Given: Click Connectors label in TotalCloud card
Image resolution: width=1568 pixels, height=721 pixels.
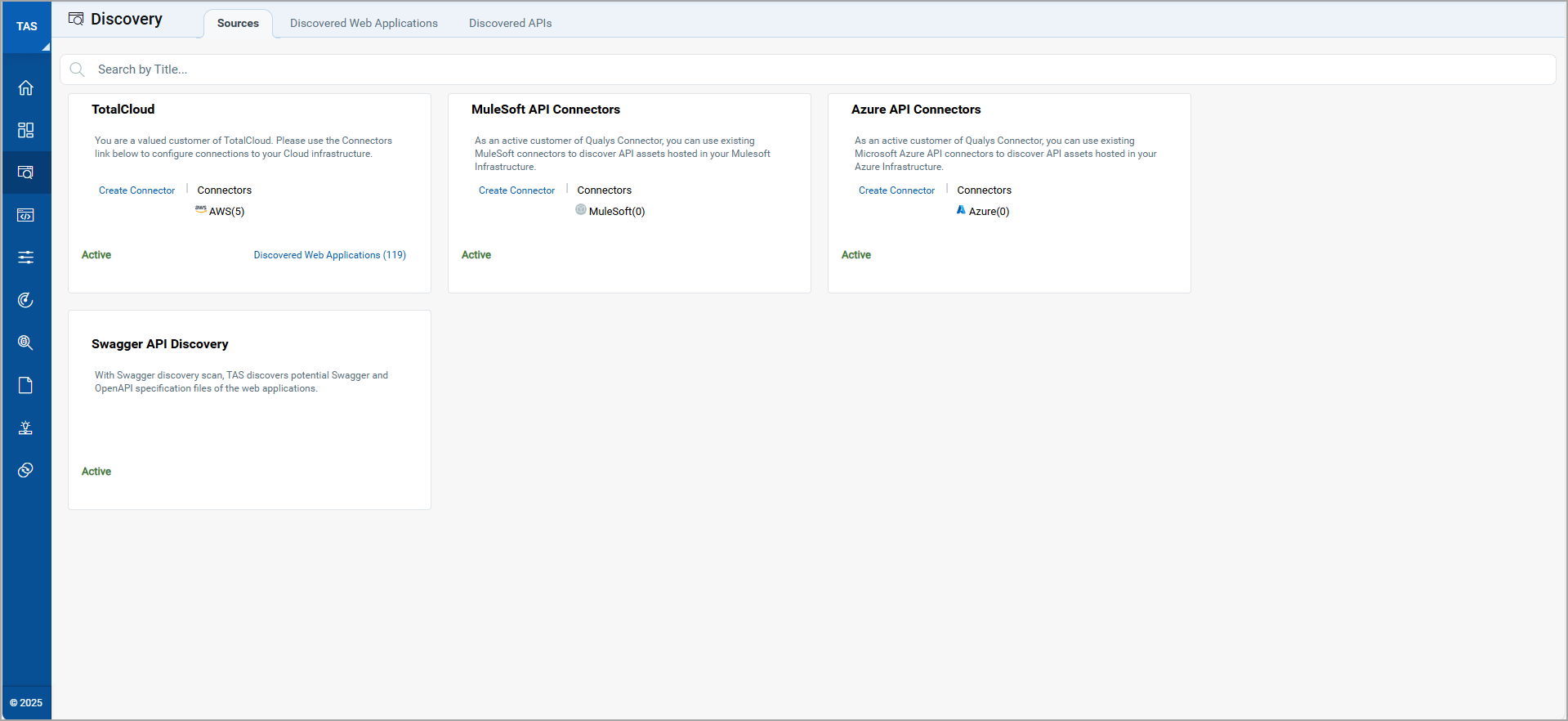Looking at the screenshot, I should point(225,190).
